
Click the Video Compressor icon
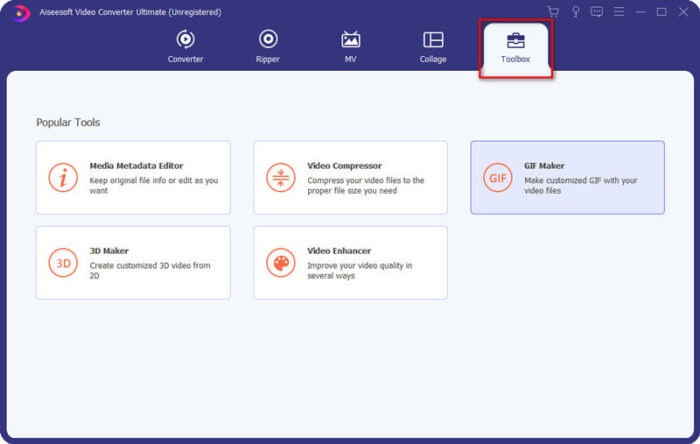(281, 178)
